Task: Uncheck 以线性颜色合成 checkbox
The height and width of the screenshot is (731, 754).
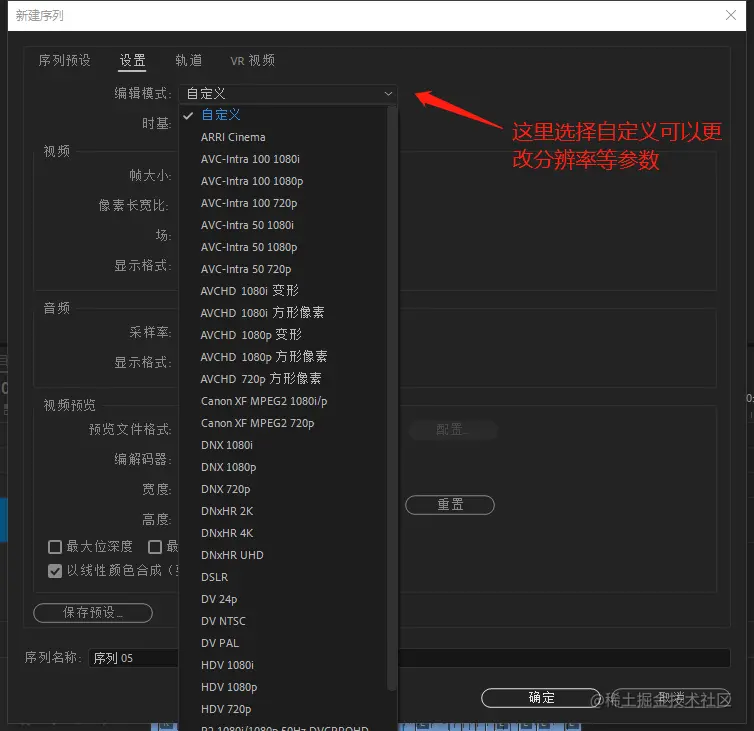Action: point(55,571)
